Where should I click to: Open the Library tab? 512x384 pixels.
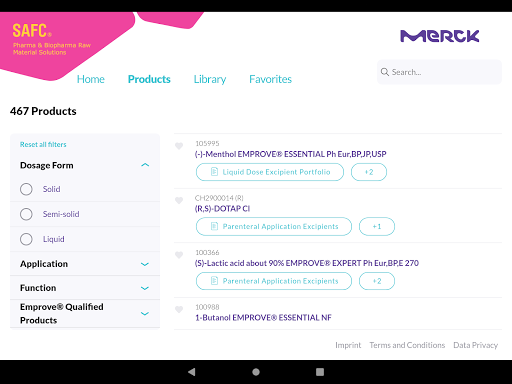pos(210,79)
